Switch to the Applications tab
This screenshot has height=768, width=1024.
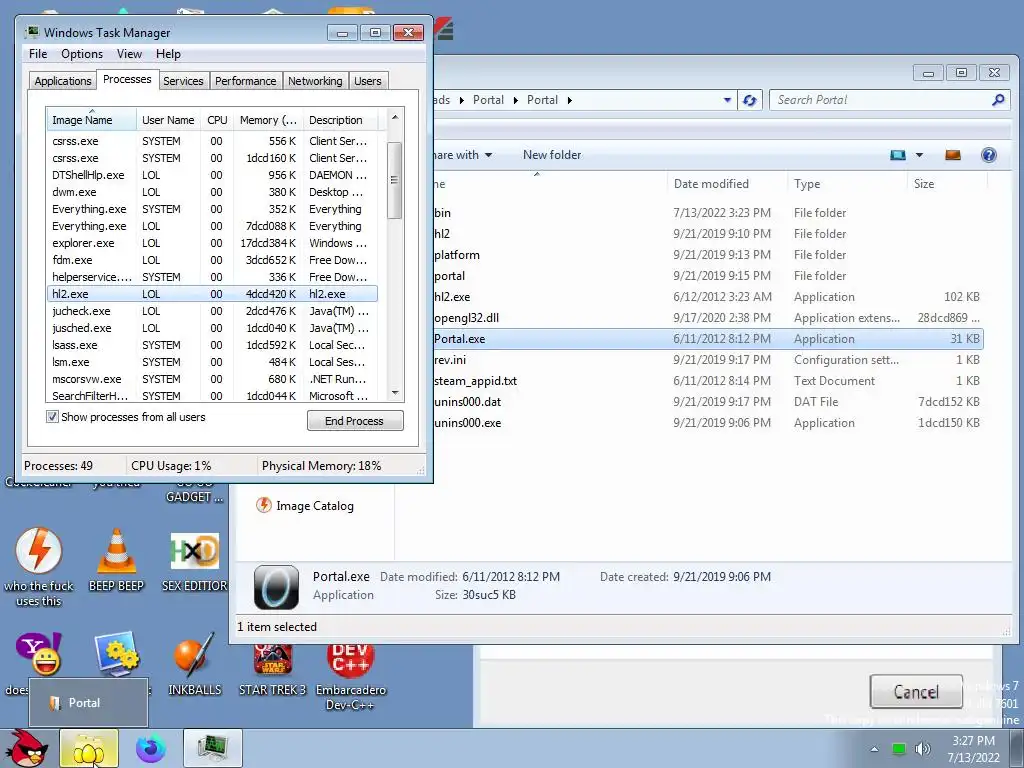point(63,81)
